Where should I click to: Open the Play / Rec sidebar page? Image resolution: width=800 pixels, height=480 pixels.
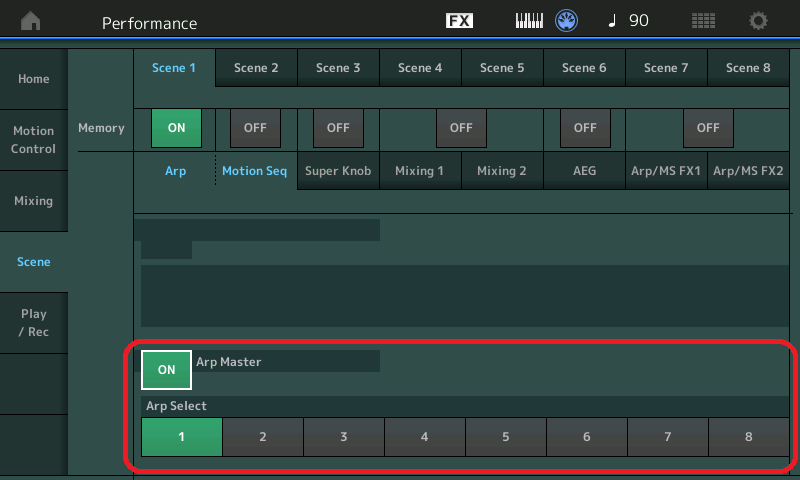click(x=34, y=323)
